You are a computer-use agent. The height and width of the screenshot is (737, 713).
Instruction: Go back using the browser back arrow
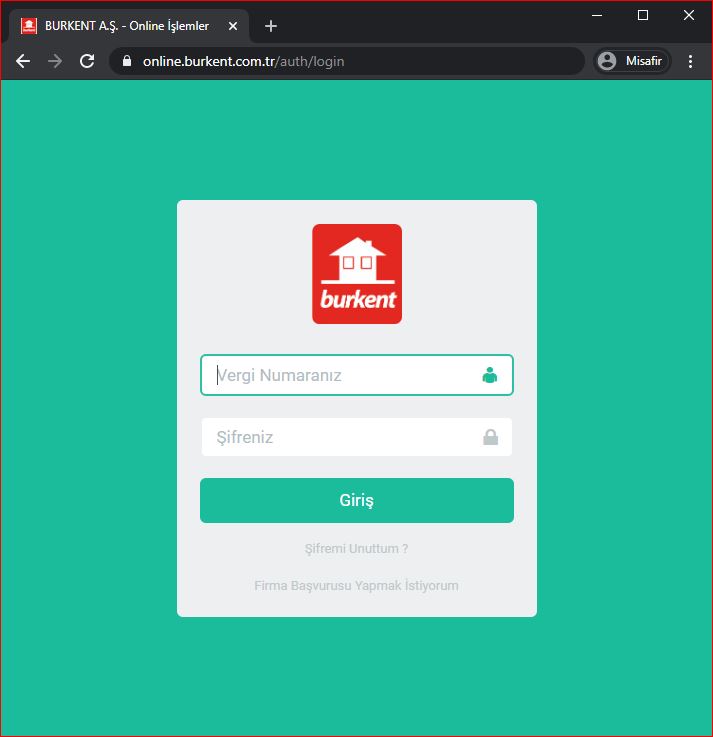click(x=23, y=61)
